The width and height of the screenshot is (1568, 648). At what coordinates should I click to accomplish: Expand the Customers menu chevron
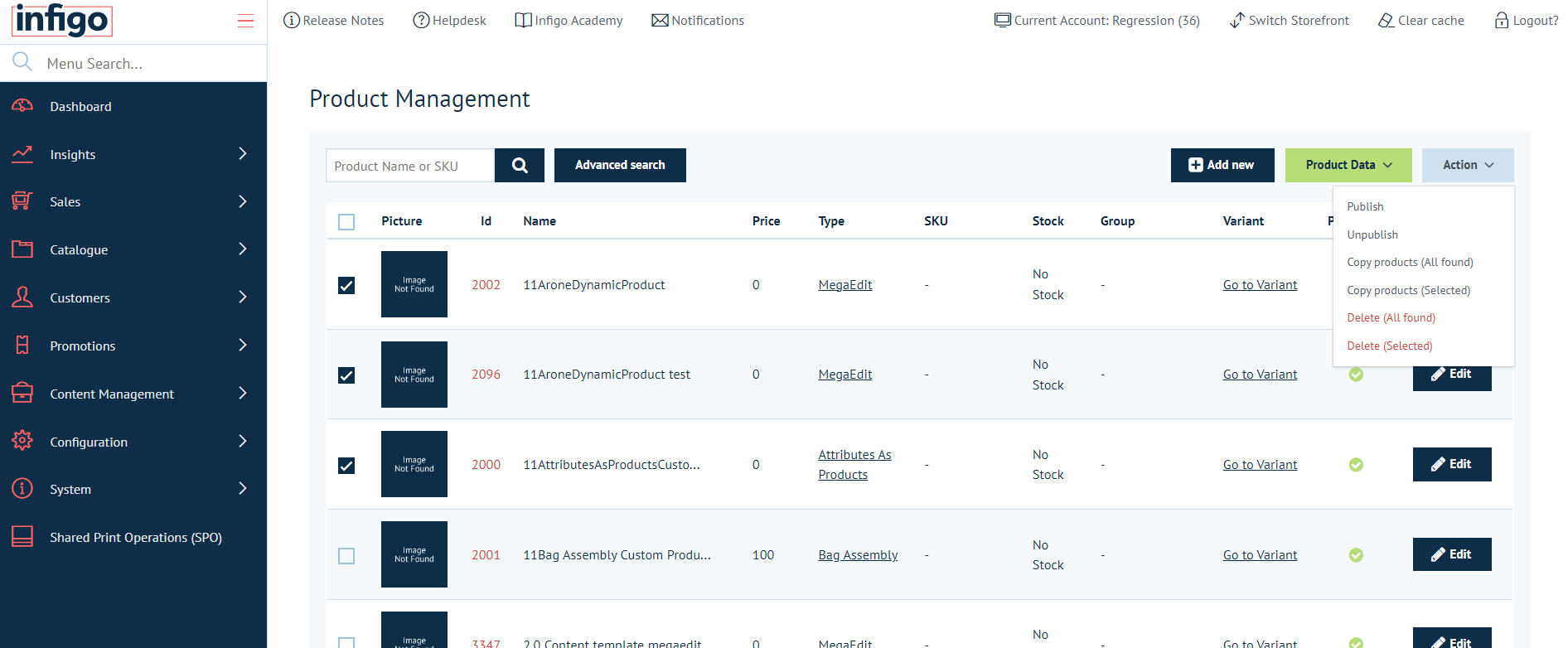pos(243,297)
